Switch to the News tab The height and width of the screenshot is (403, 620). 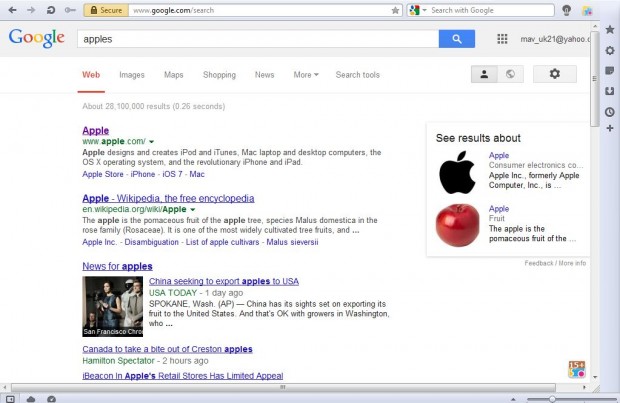tap(265, 75)
